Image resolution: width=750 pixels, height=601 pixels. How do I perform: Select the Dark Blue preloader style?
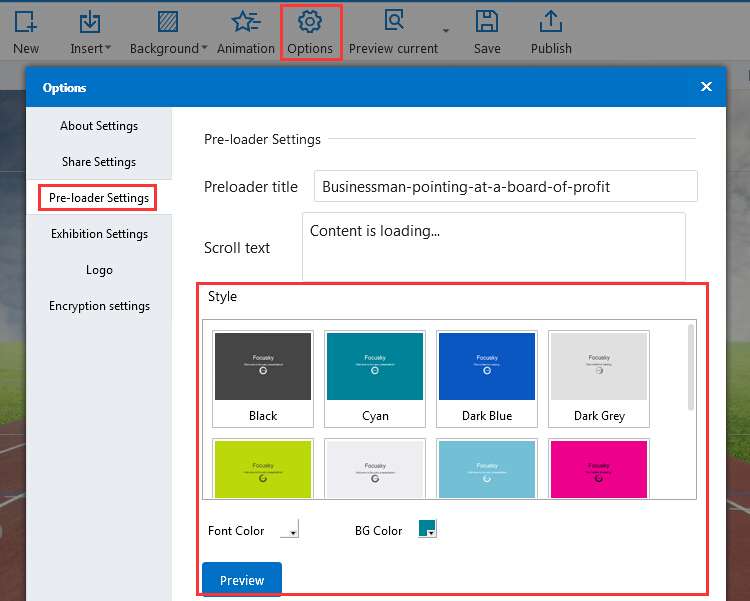click(x=486, y=378)
